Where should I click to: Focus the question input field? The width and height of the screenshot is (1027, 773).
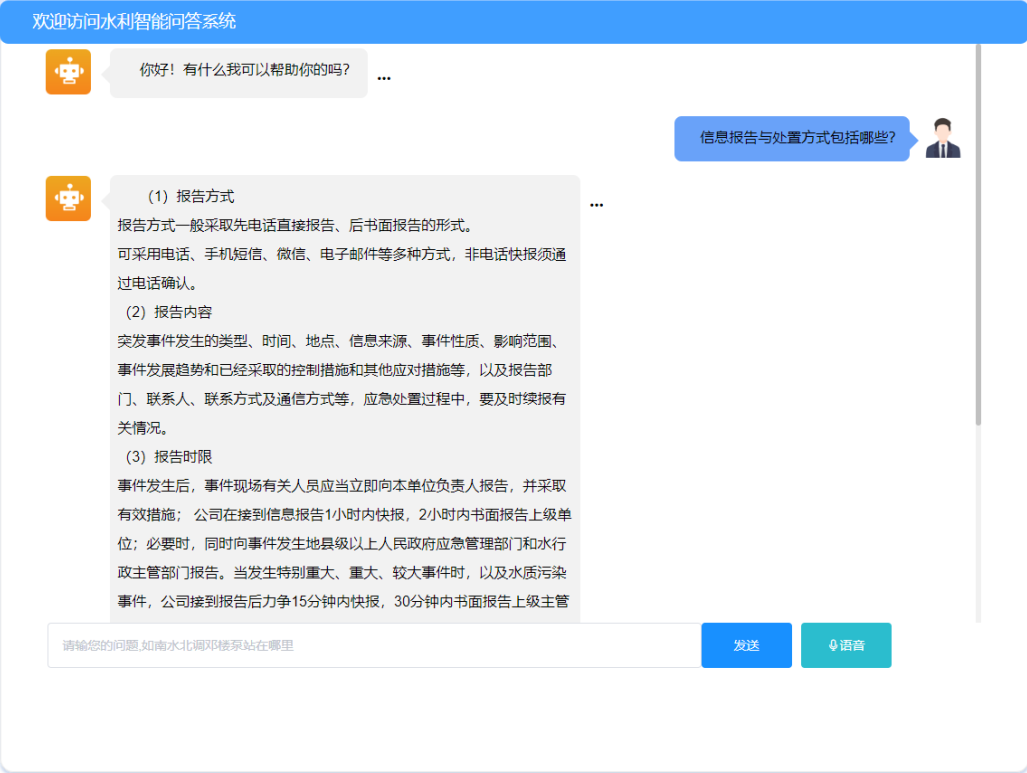click(374, 645)
